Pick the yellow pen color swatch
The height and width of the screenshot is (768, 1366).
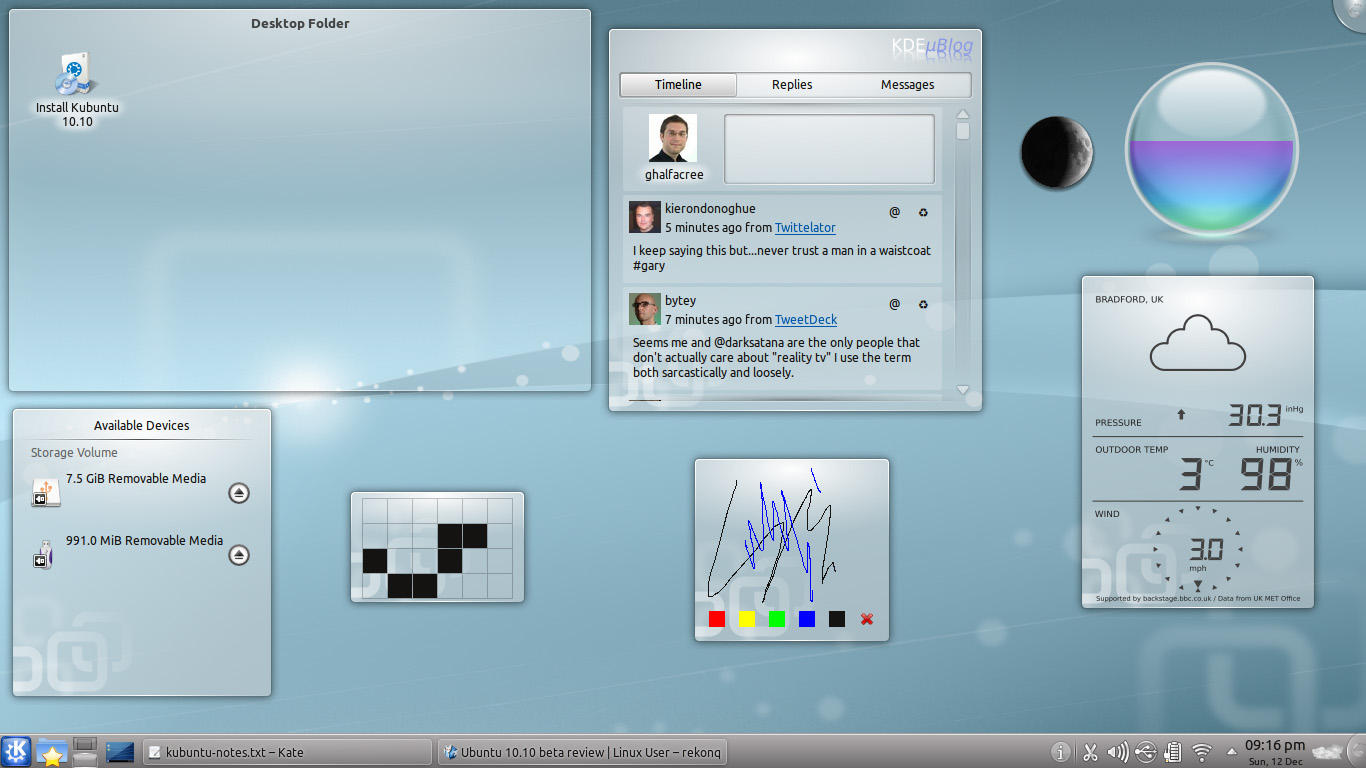747,619
